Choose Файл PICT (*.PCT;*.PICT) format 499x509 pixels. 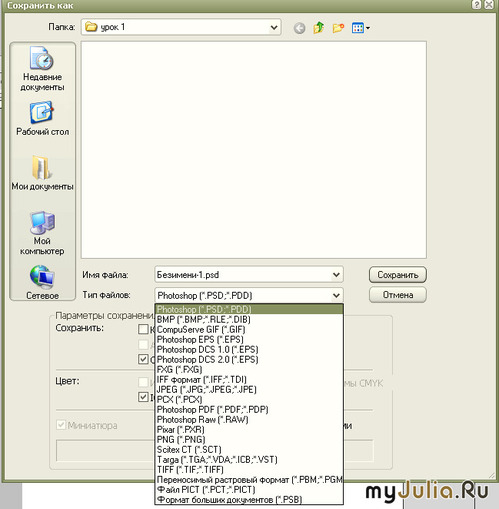[249, 490]
